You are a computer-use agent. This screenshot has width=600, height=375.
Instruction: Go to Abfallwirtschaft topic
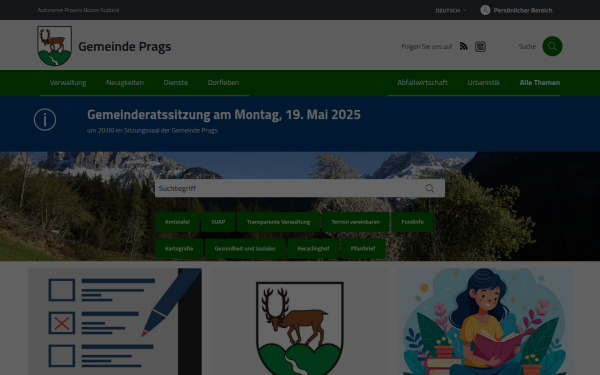pyautogui.click(x=422, y=83)
